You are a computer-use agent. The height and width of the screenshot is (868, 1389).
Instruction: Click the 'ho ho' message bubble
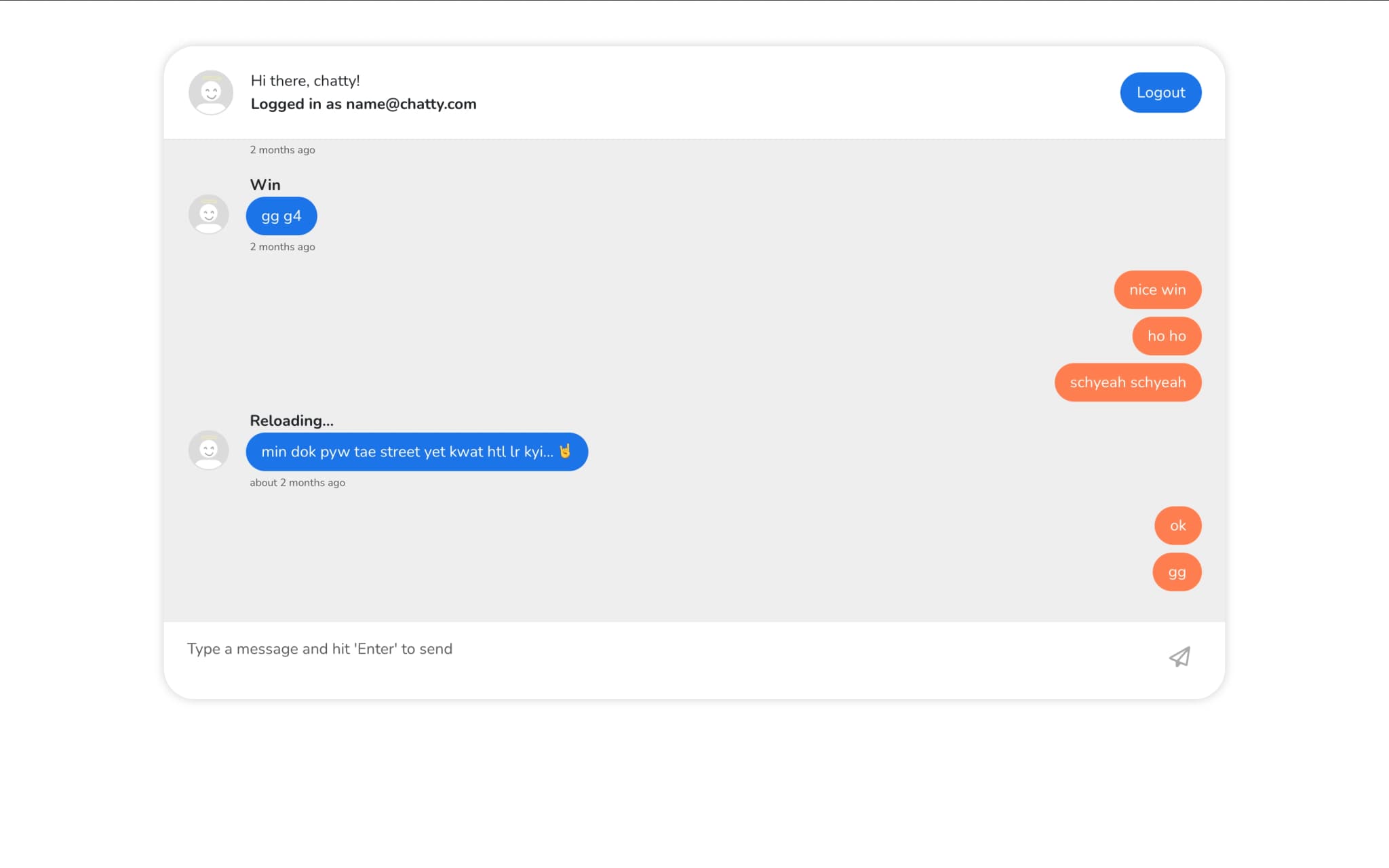coord(1167,336)
